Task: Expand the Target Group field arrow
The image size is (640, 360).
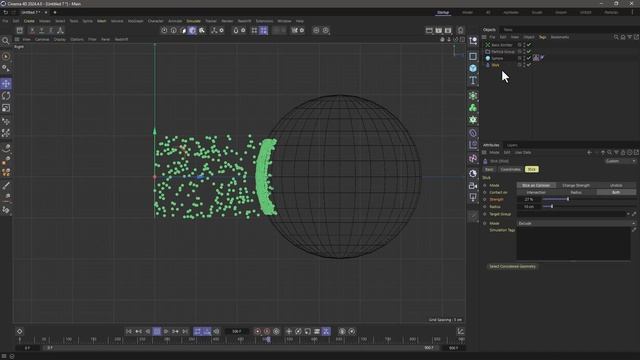Action: (628, 214)
